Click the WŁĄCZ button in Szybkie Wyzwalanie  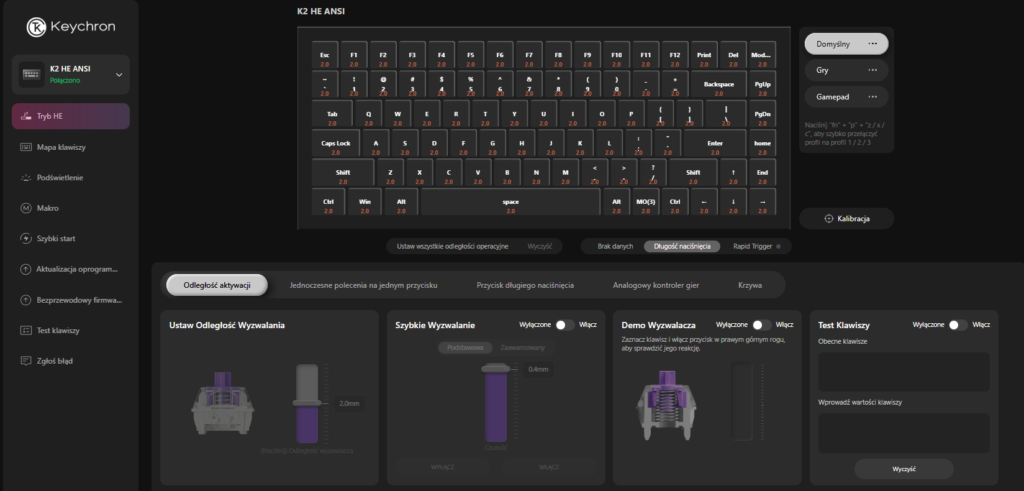[549, 467]
